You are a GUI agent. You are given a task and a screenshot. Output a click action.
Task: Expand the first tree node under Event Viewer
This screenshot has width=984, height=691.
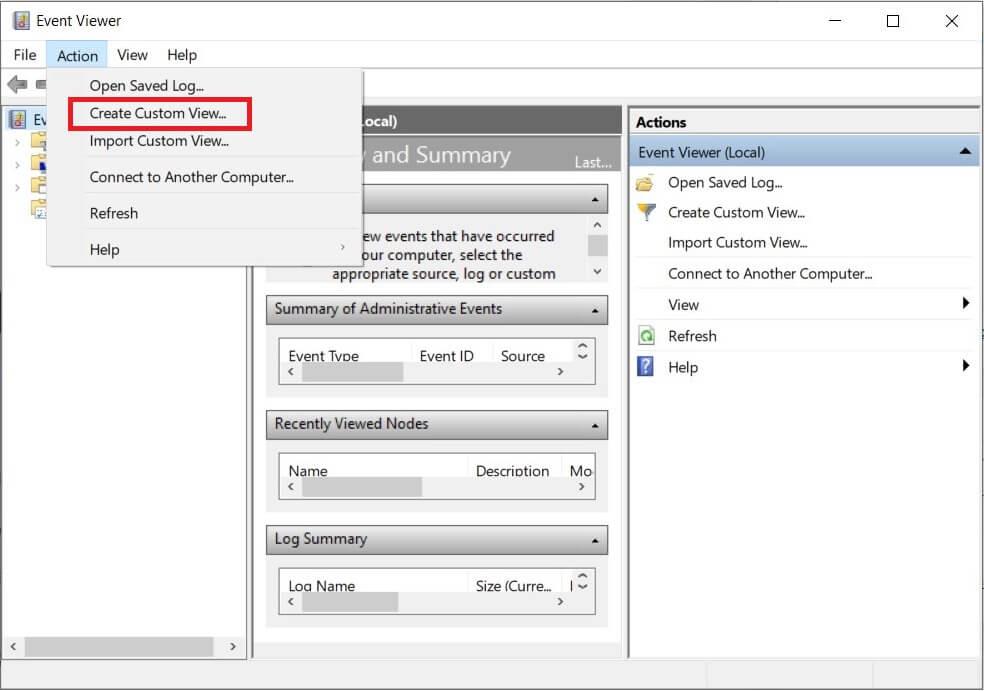pos(18,143)
